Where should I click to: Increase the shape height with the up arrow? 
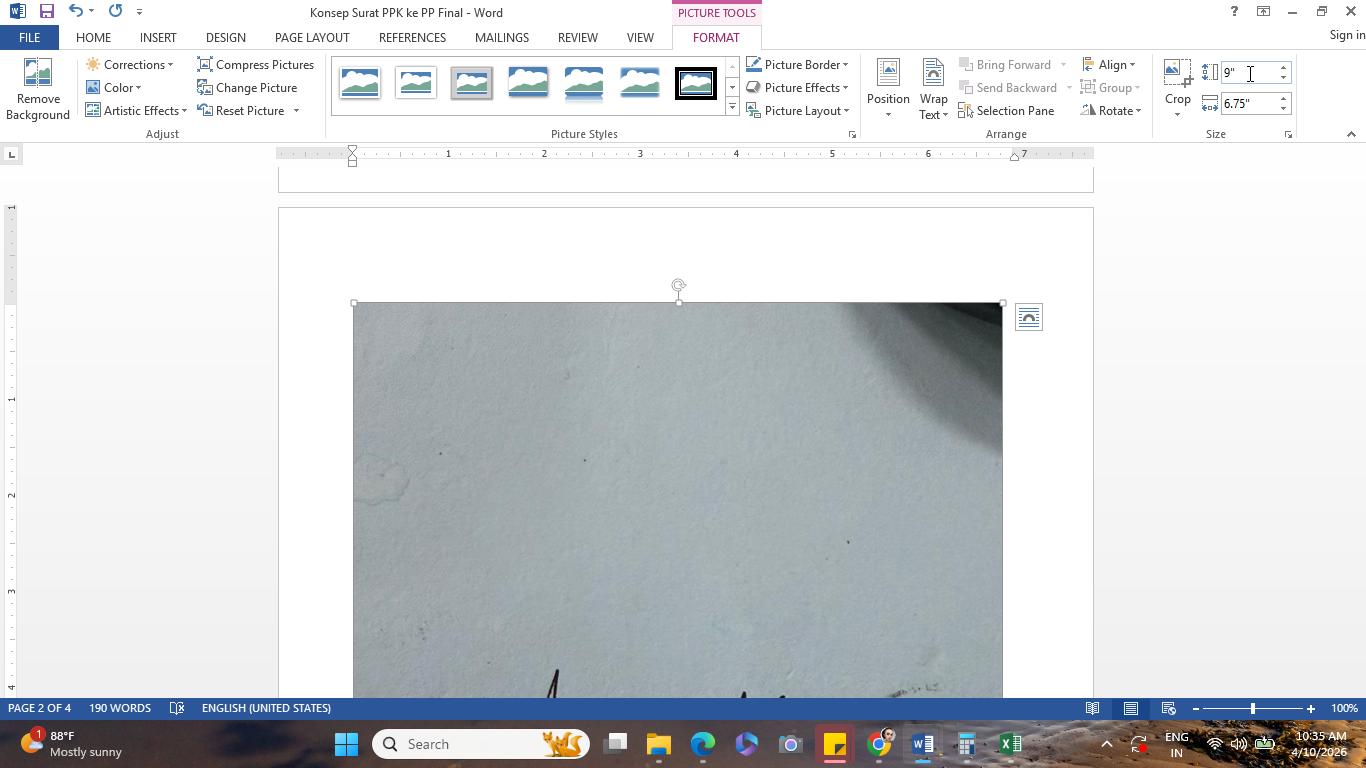coord(1284,68)
